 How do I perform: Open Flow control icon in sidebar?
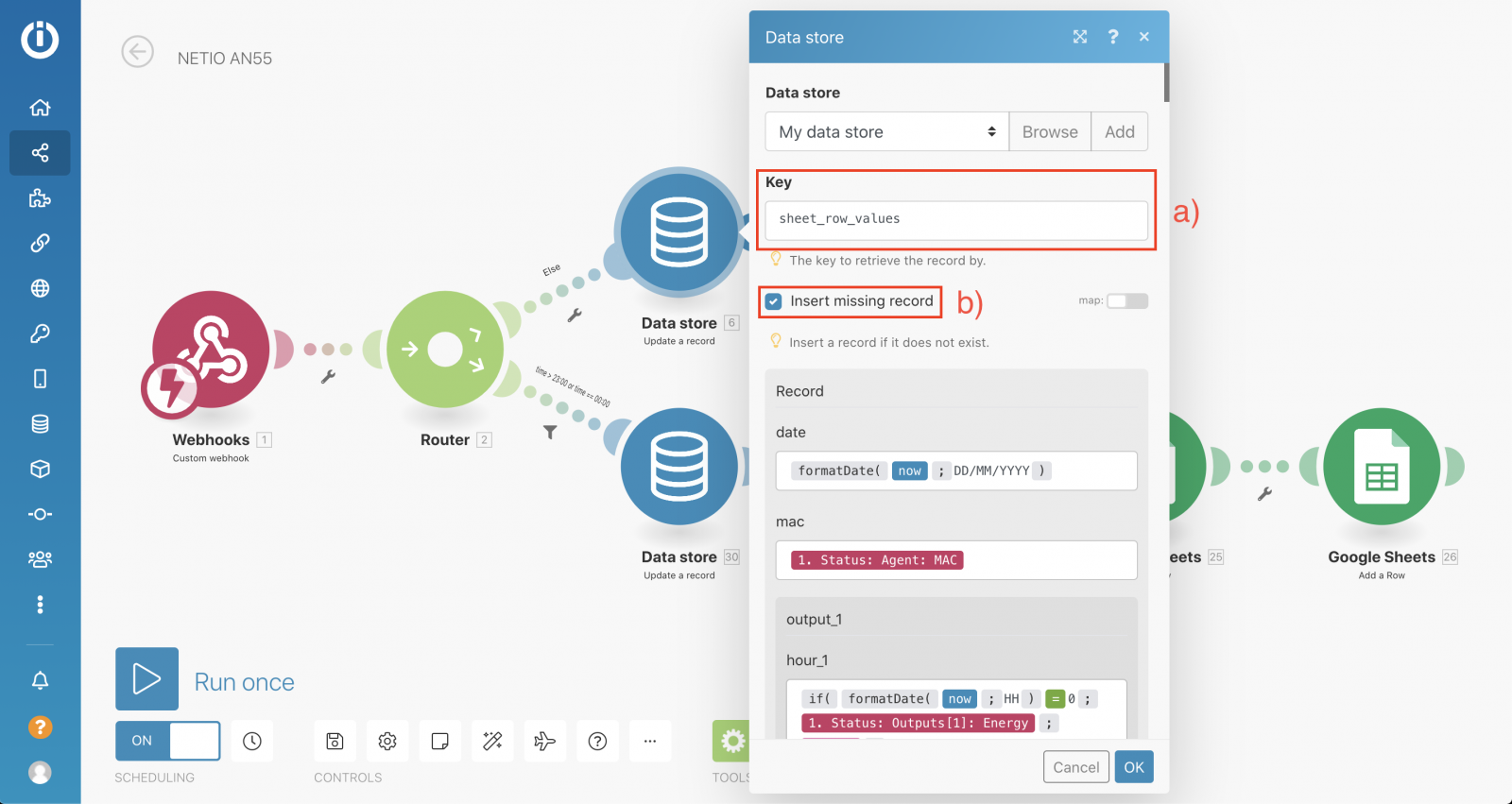pos(40,514)
